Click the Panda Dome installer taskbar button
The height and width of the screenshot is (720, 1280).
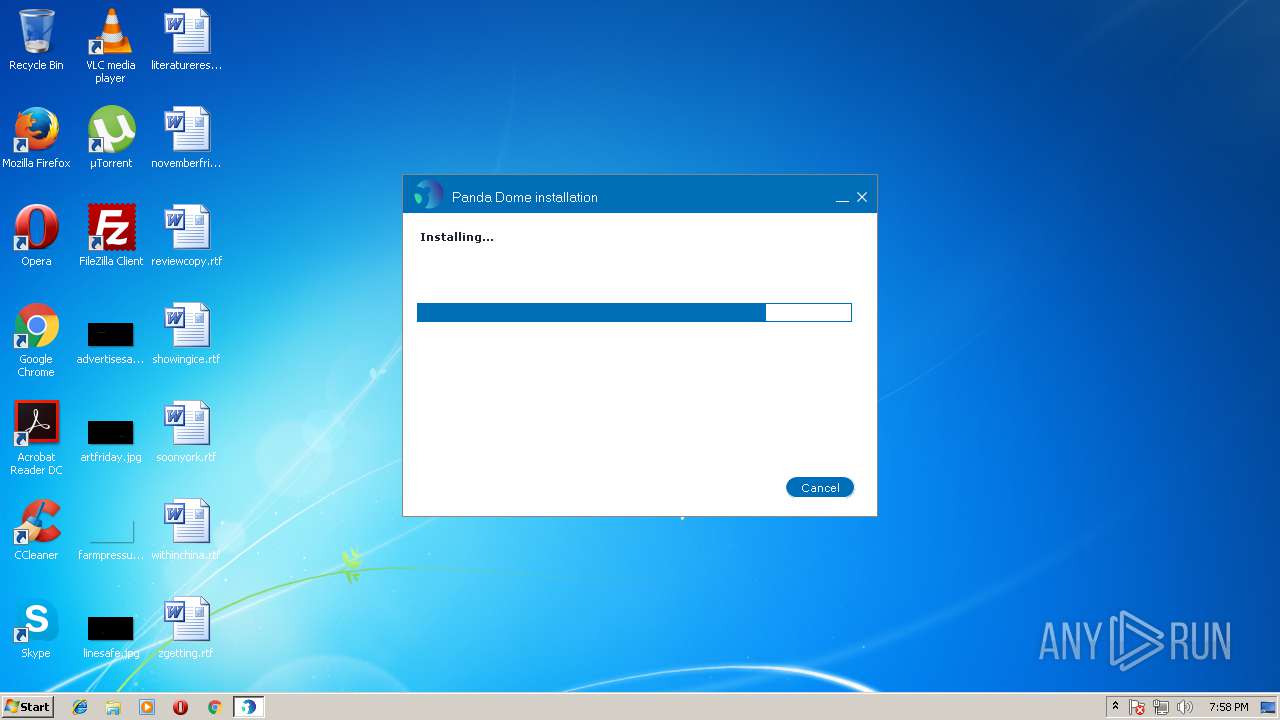coord(248,707)
